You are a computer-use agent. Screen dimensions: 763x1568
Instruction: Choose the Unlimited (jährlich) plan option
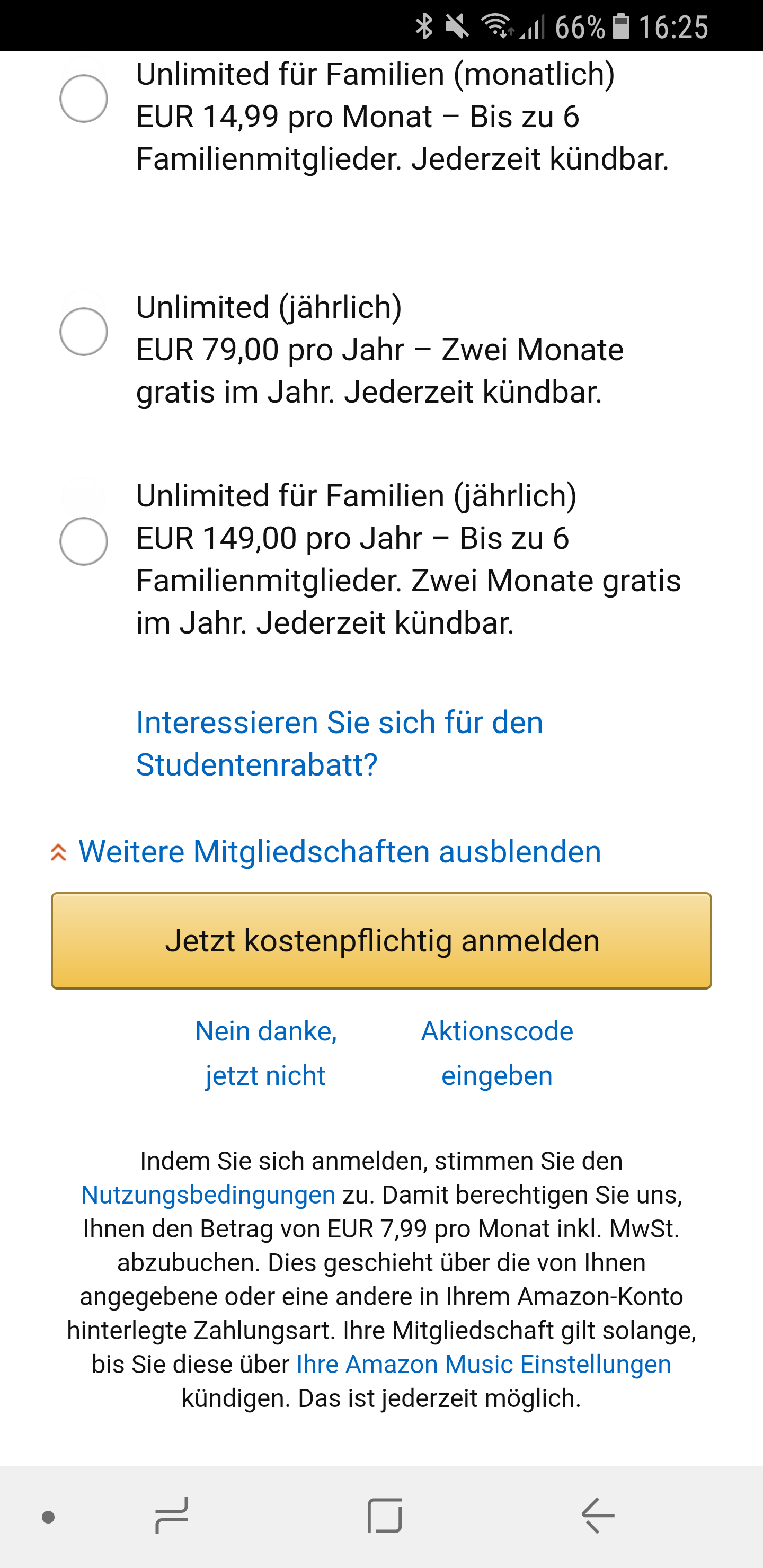(83, 332)
